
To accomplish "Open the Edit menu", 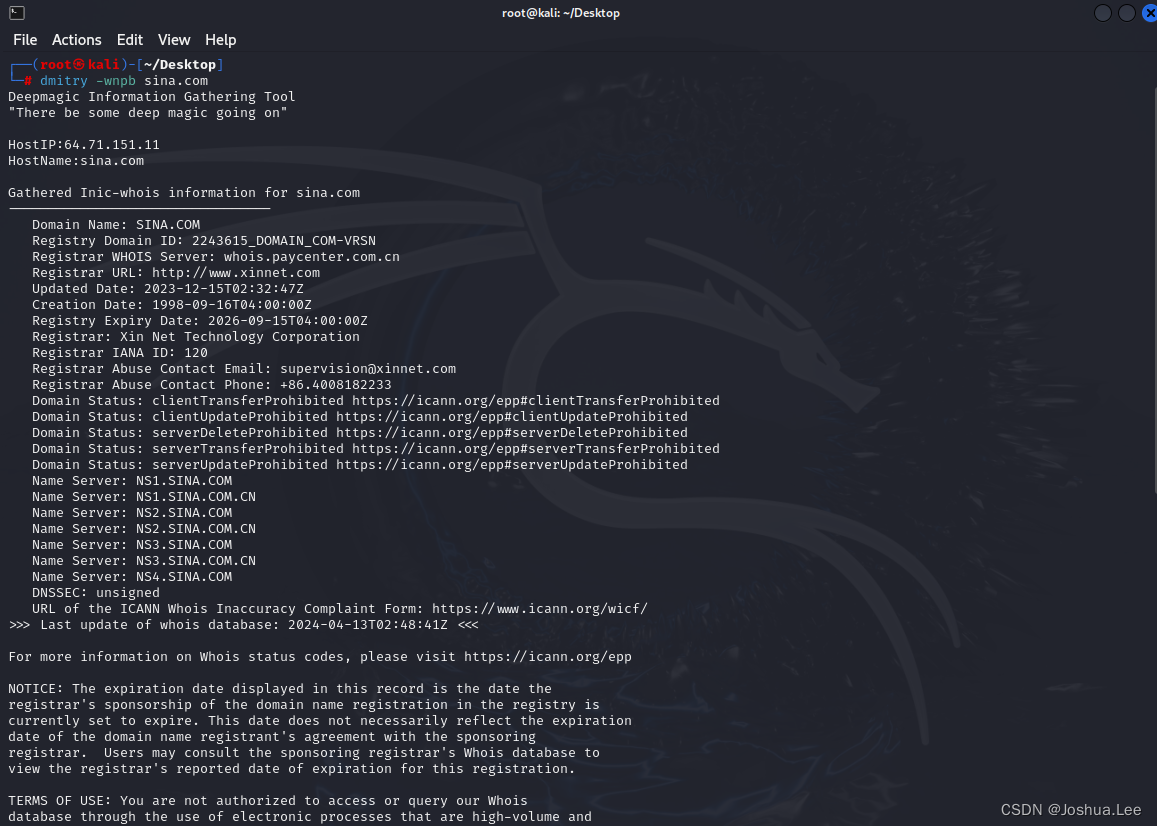I will [130, 40].
